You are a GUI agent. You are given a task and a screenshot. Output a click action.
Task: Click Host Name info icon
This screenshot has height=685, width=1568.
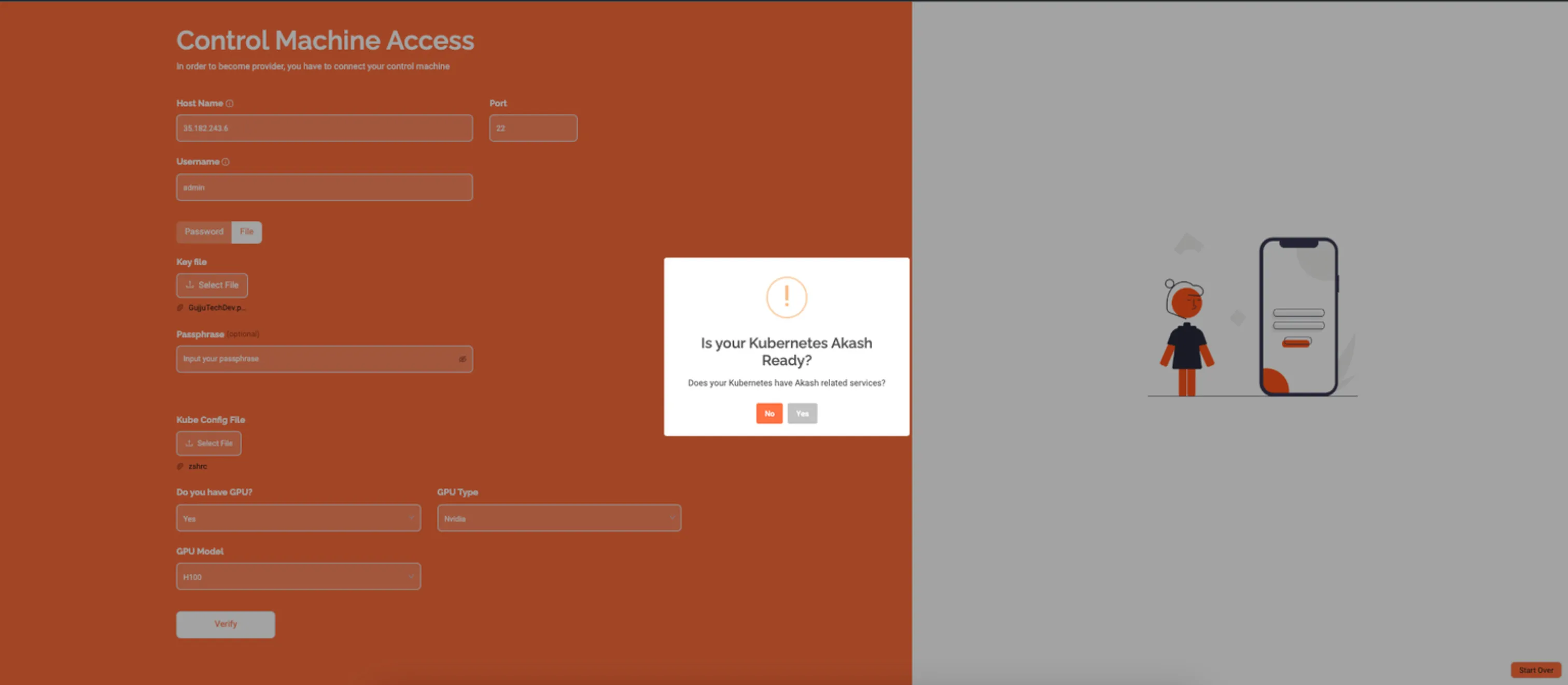pos(230,104)
